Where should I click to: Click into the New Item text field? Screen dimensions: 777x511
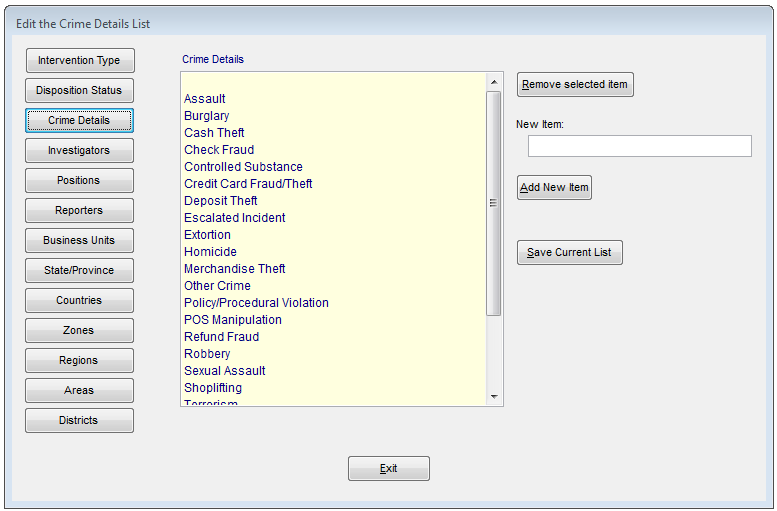(639, 146)
